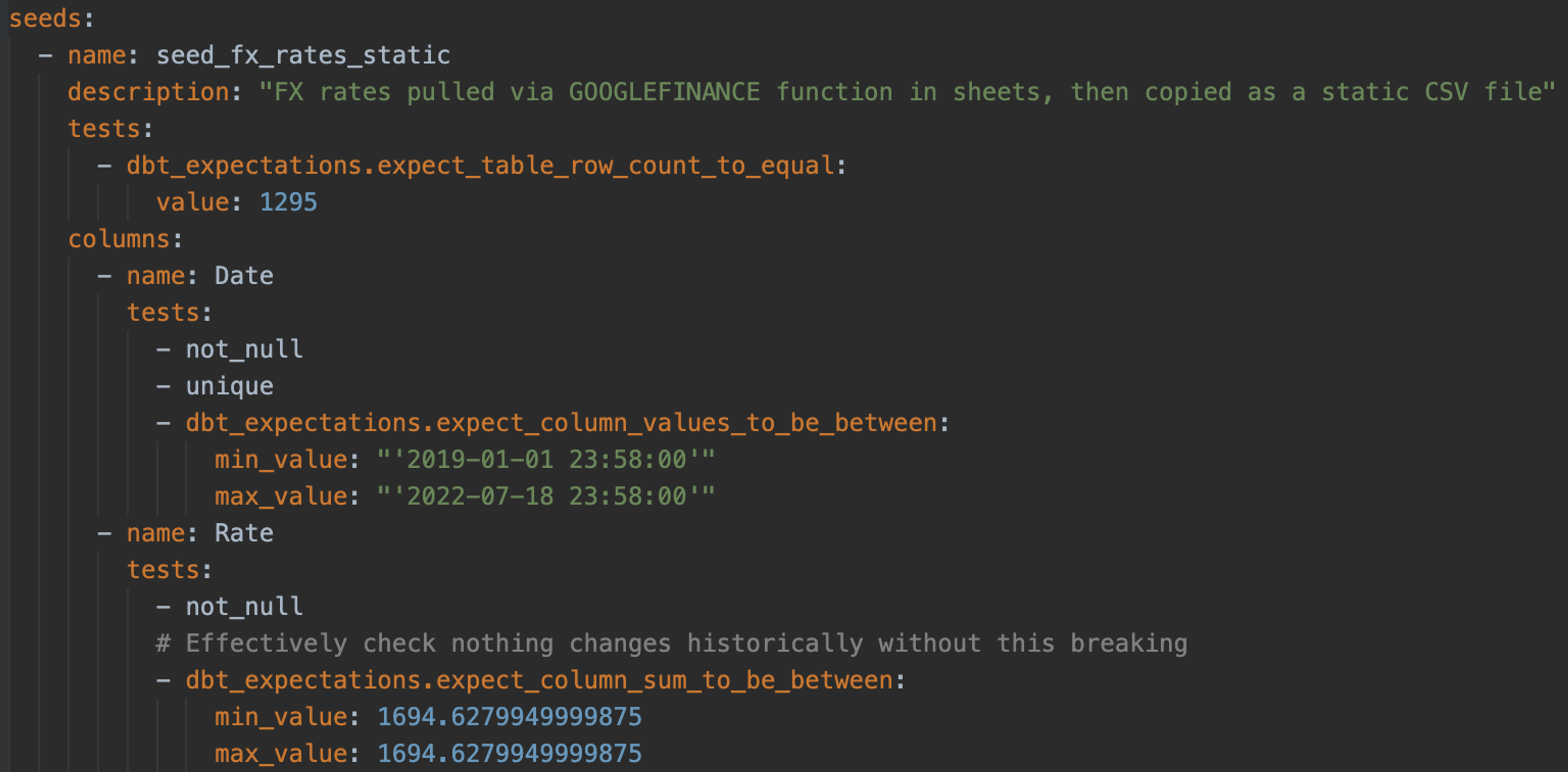Click the seeds key at top
Viewport: 1568px width, 772px height.
click(45, 19)
